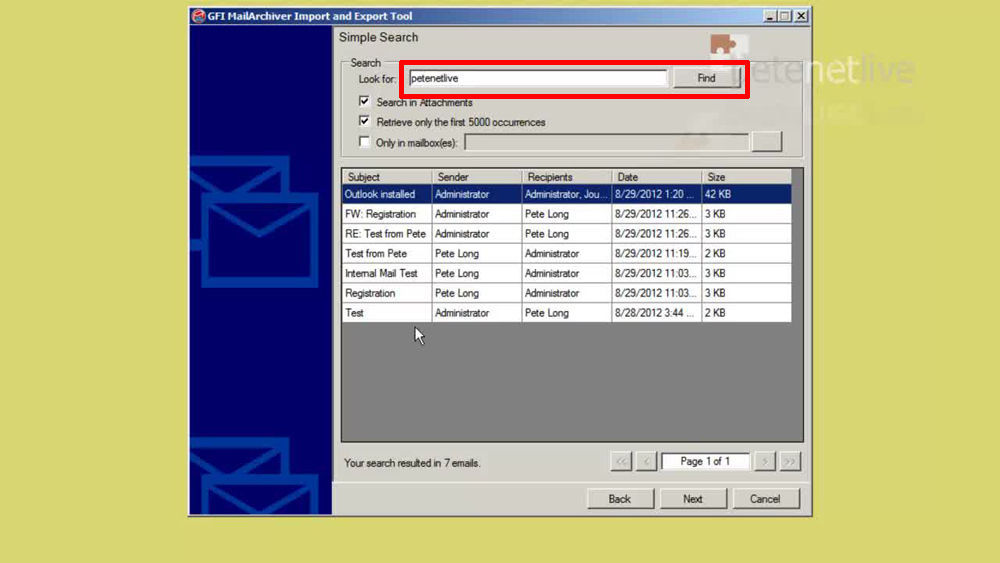This screenshot has width=1000, height=563.
Task: Click the Look for search field
Action: pyautogui.click(x=538, y=78)
